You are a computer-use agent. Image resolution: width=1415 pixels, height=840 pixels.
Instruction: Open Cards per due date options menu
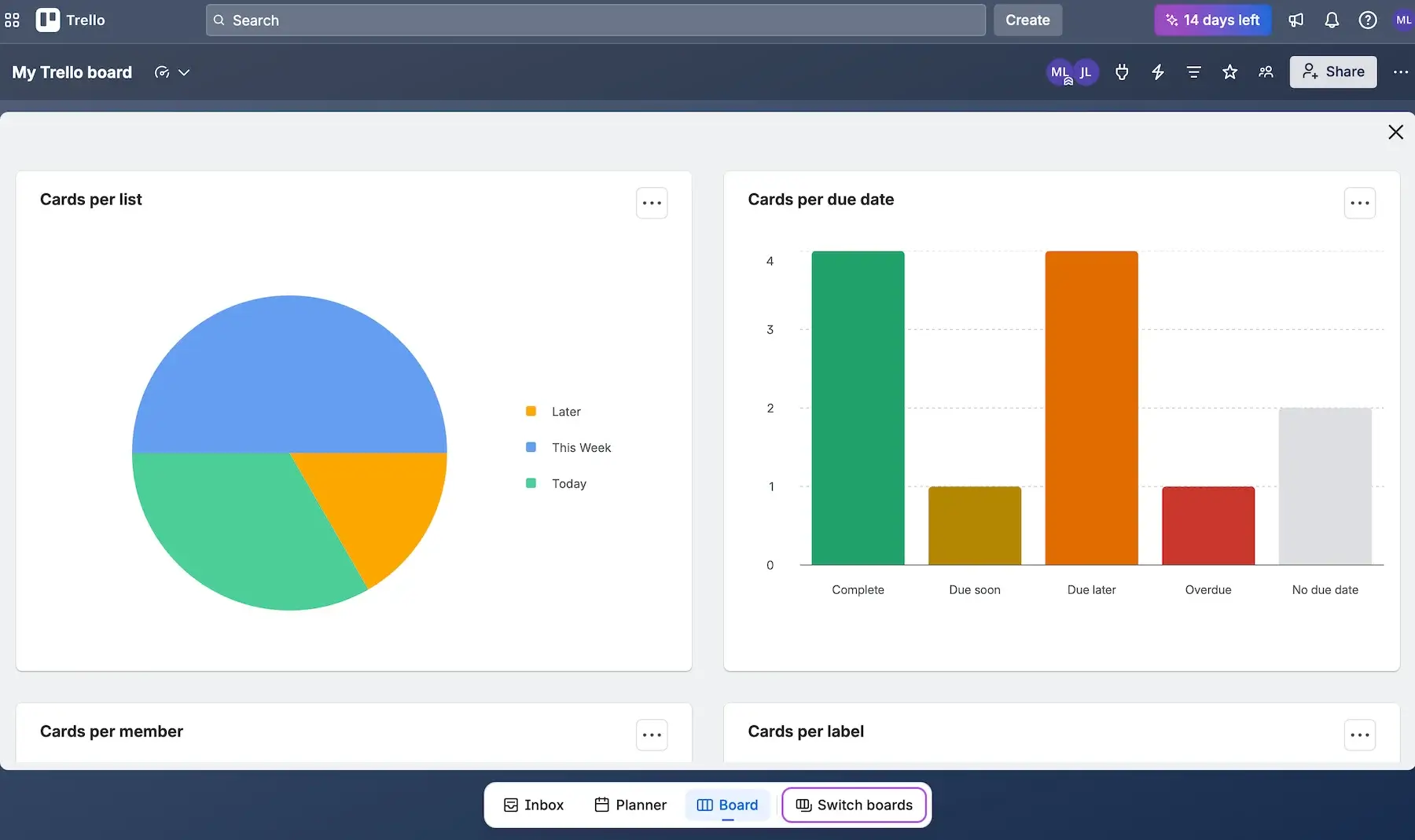pos(1360,203)
